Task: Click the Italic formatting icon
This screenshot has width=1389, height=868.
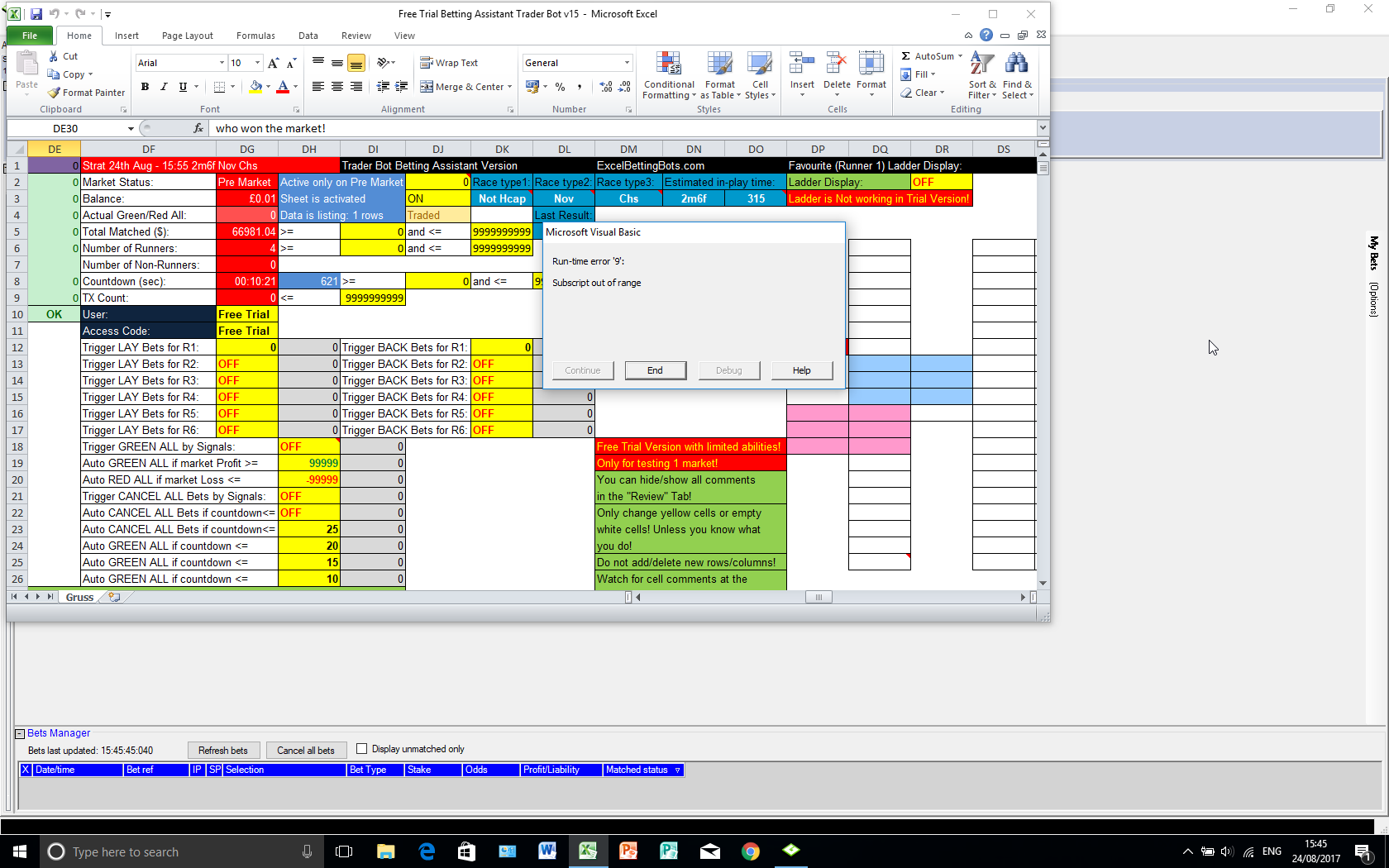Action: [164, 87]
